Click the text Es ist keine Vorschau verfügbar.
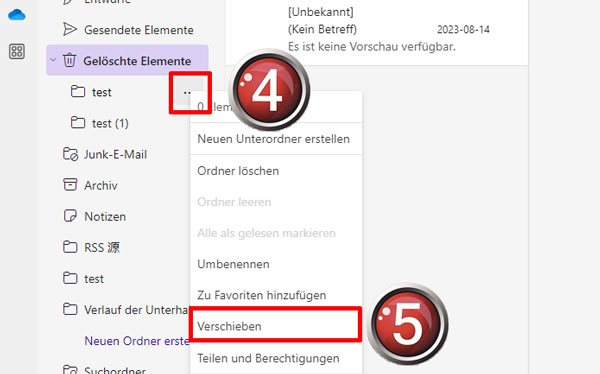 click(x=372, y=47)
